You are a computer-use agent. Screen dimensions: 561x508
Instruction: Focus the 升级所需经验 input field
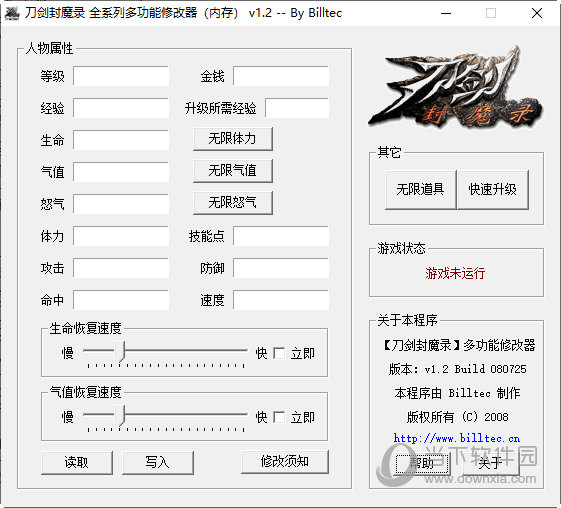click(297, 108)
